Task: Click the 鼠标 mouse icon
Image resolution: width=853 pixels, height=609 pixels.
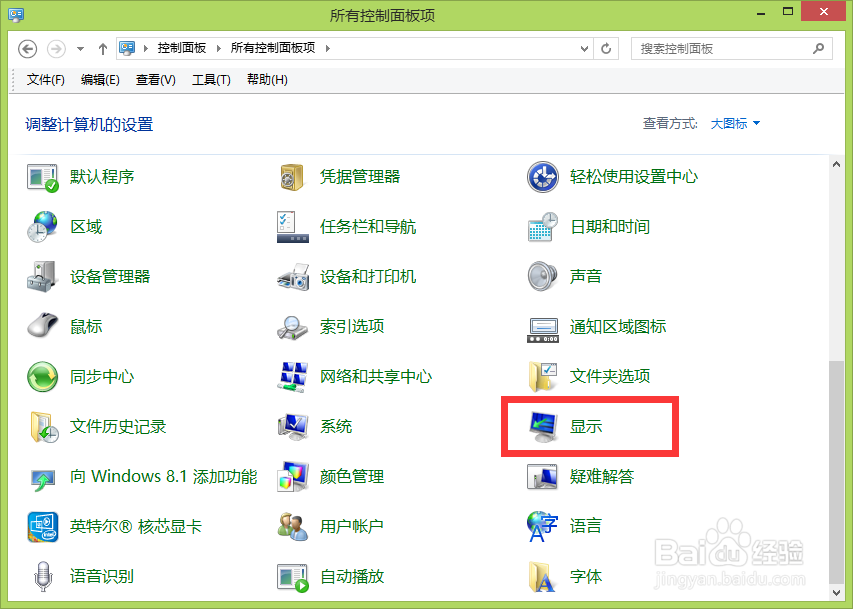Action: tap(42, 325)
